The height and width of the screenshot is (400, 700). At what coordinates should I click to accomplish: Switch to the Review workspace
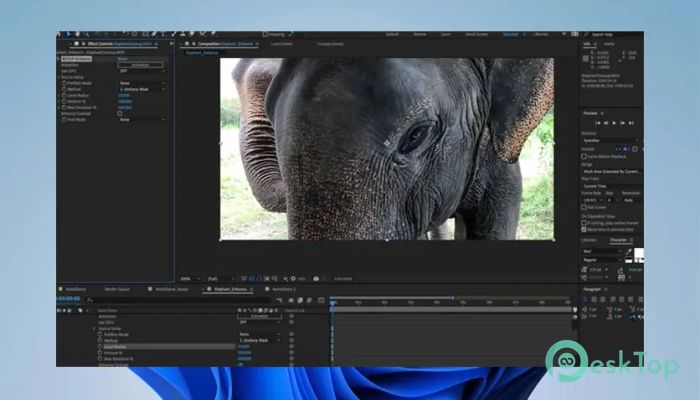point(420,34)
